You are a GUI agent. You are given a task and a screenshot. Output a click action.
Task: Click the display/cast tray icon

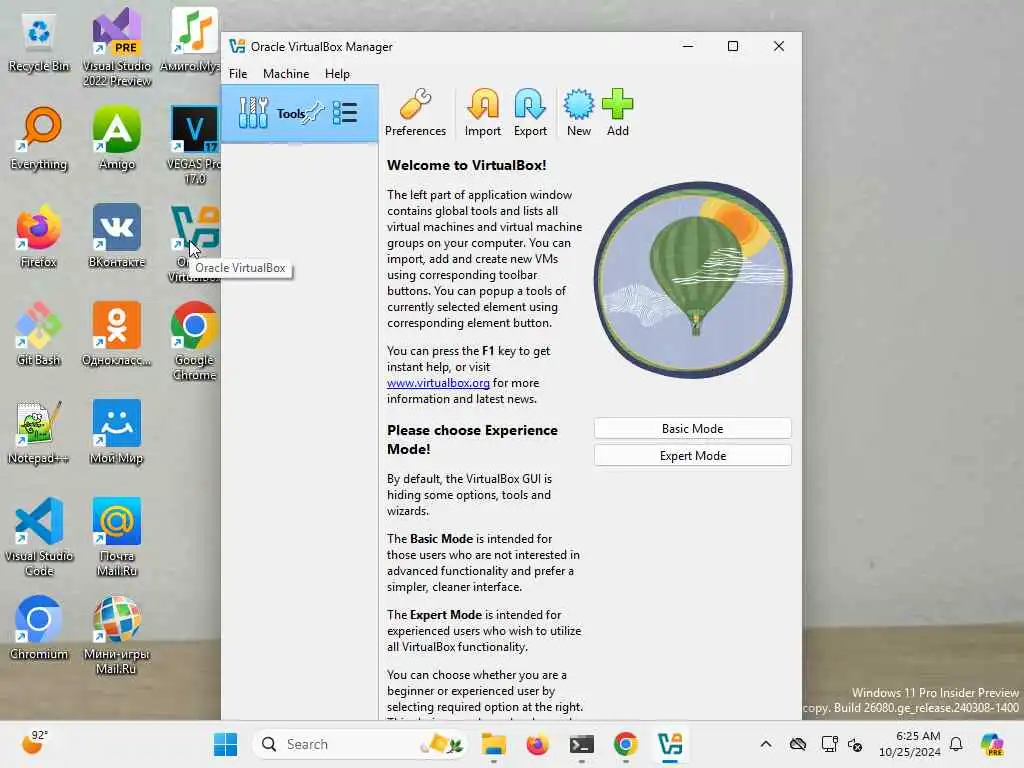click(x=829, y=744)
